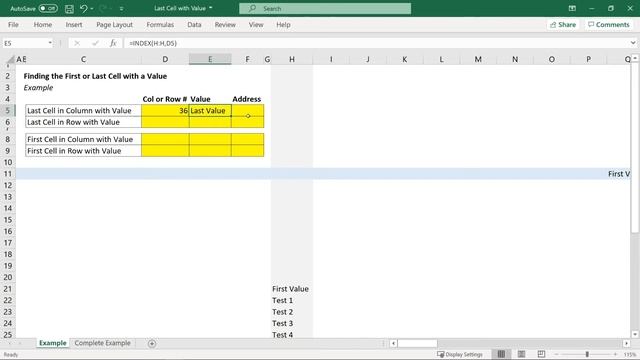Click the Search box in title bar

325,9
